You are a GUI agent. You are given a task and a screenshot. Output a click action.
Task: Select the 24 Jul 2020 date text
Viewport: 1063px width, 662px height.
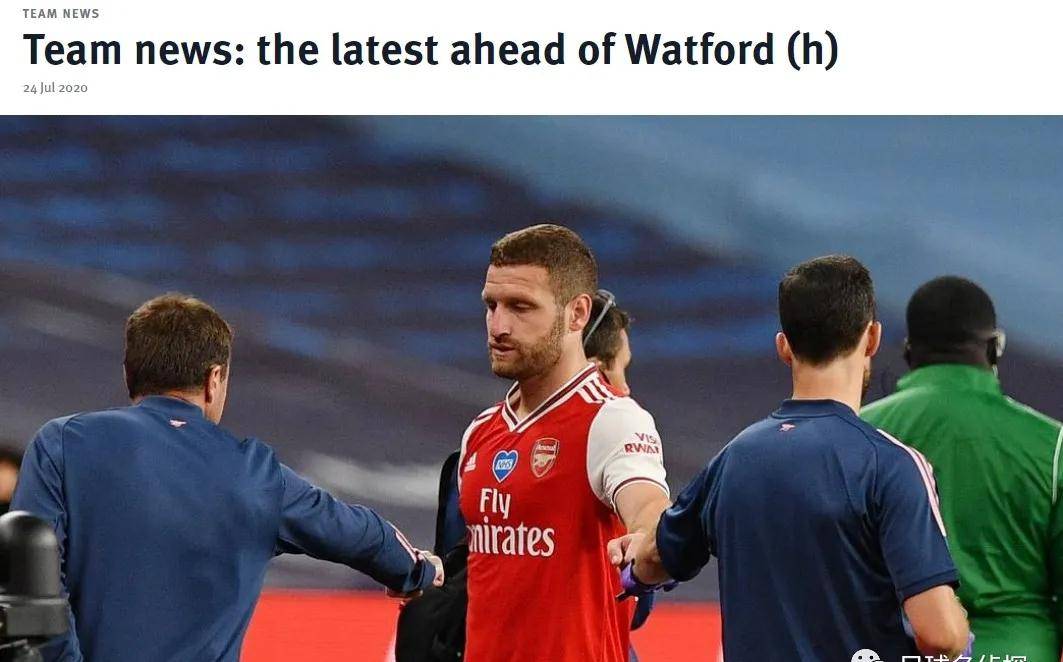56,88
